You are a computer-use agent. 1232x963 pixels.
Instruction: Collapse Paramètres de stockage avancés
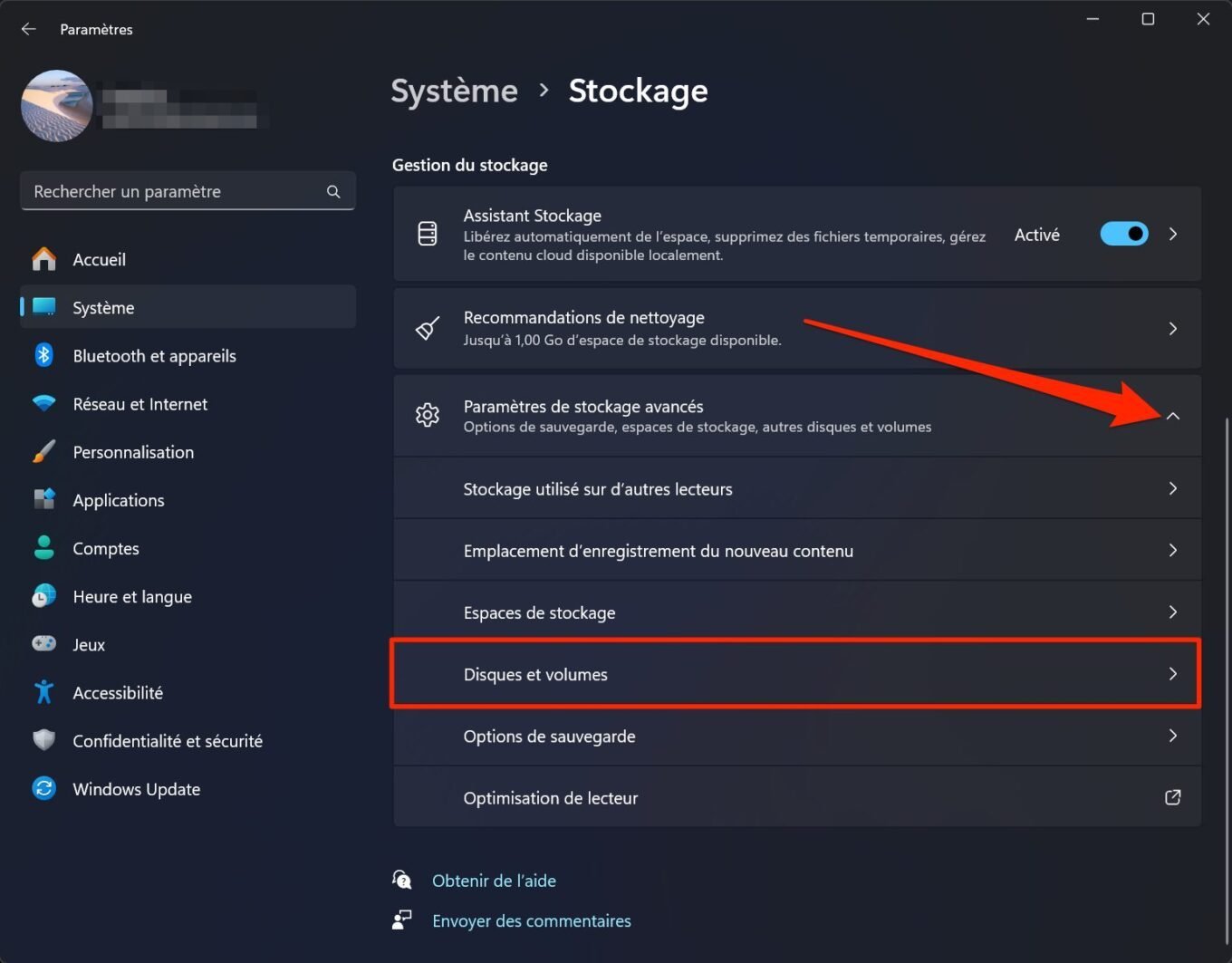tap(1173, 416)
